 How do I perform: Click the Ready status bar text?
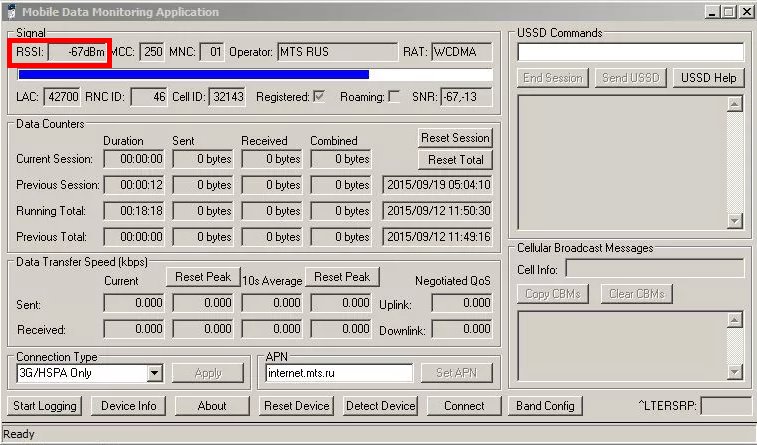pyautogui.click(x=19, y=434)
